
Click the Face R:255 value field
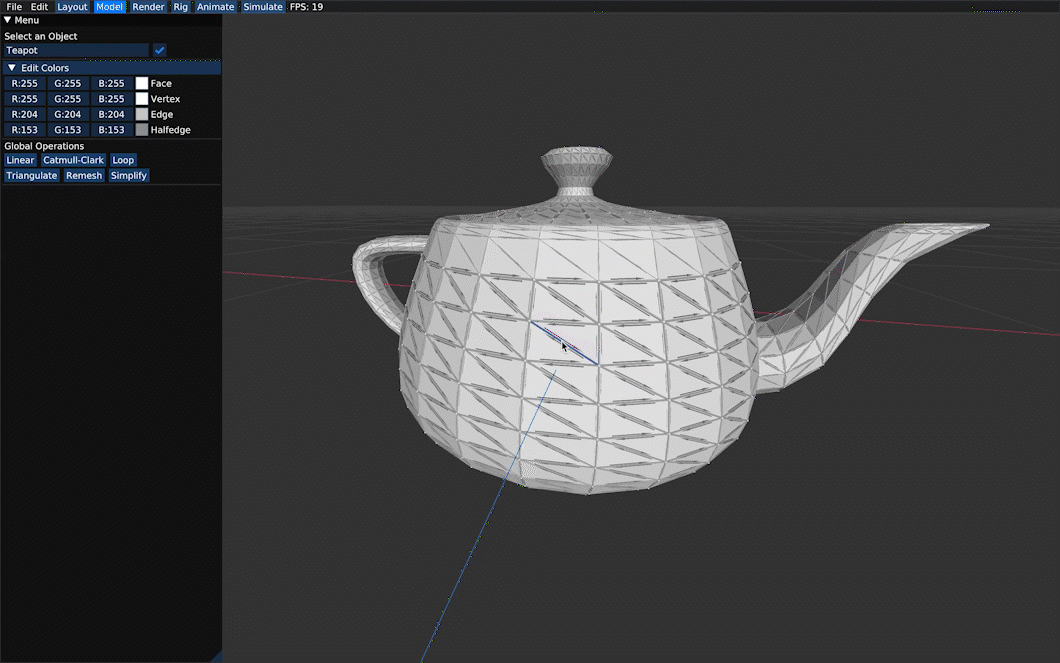coord(24,83)
